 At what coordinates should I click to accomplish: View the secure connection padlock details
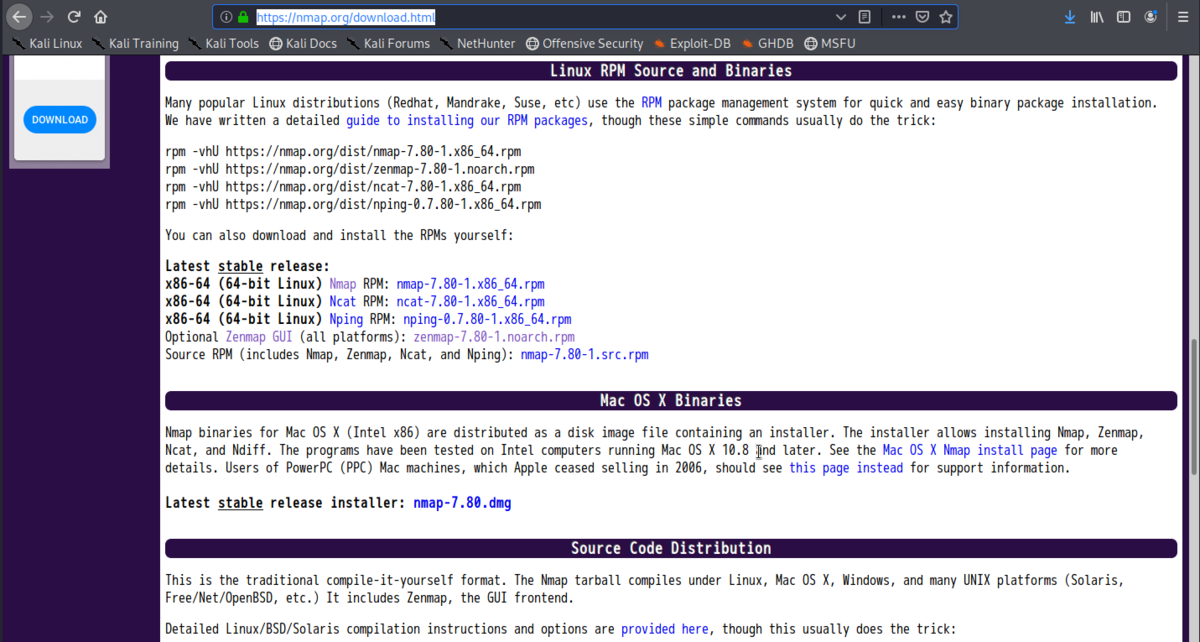(x=243, y=17)
